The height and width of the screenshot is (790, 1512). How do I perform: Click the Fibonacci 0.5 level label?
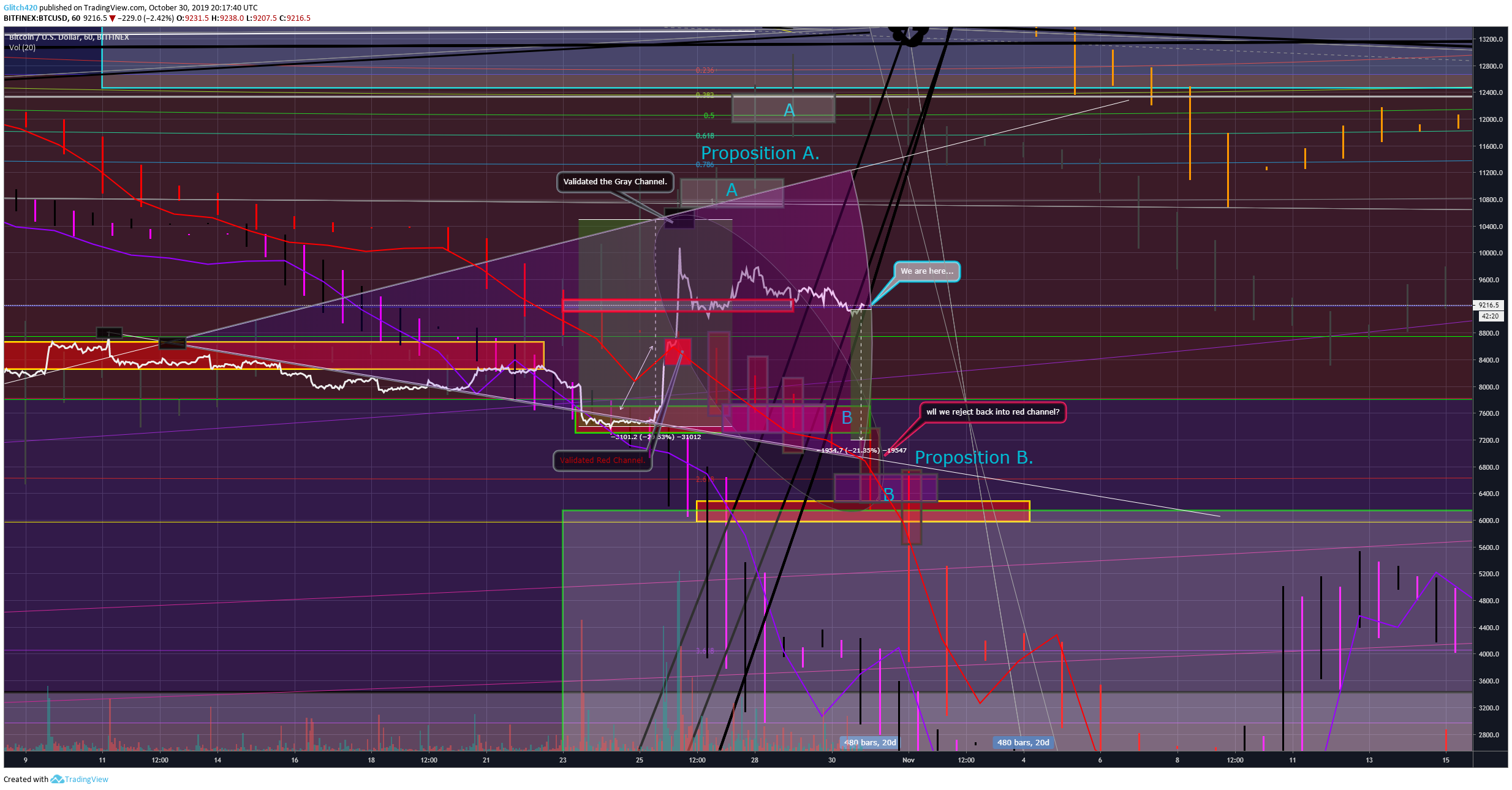coord(709,116)
